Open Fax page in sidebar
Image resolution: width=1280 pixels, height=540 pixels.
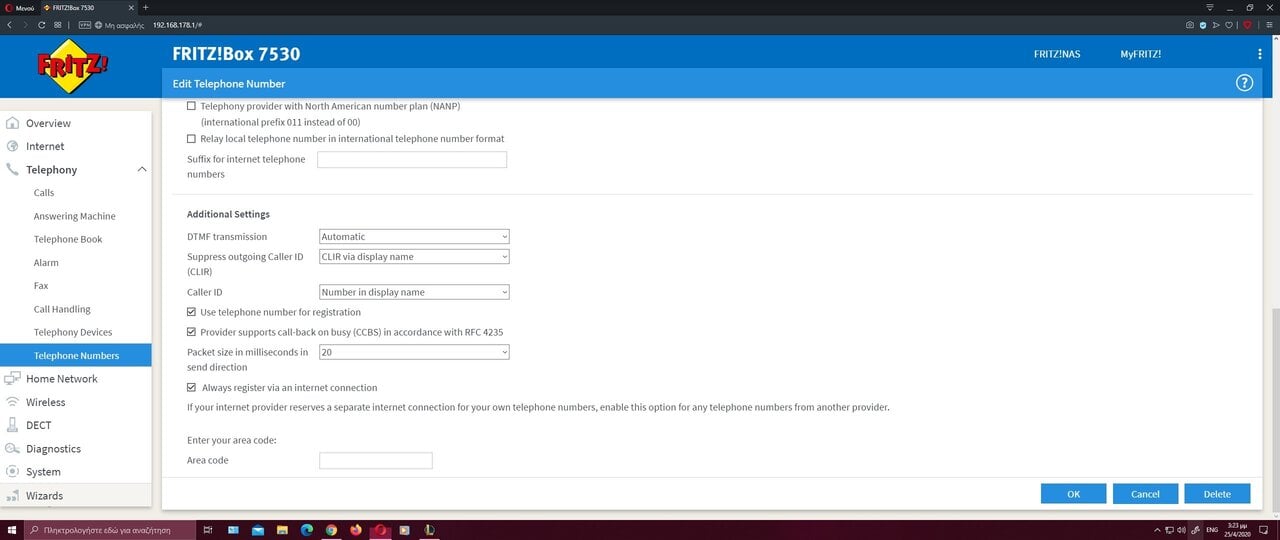coord(41,286)
